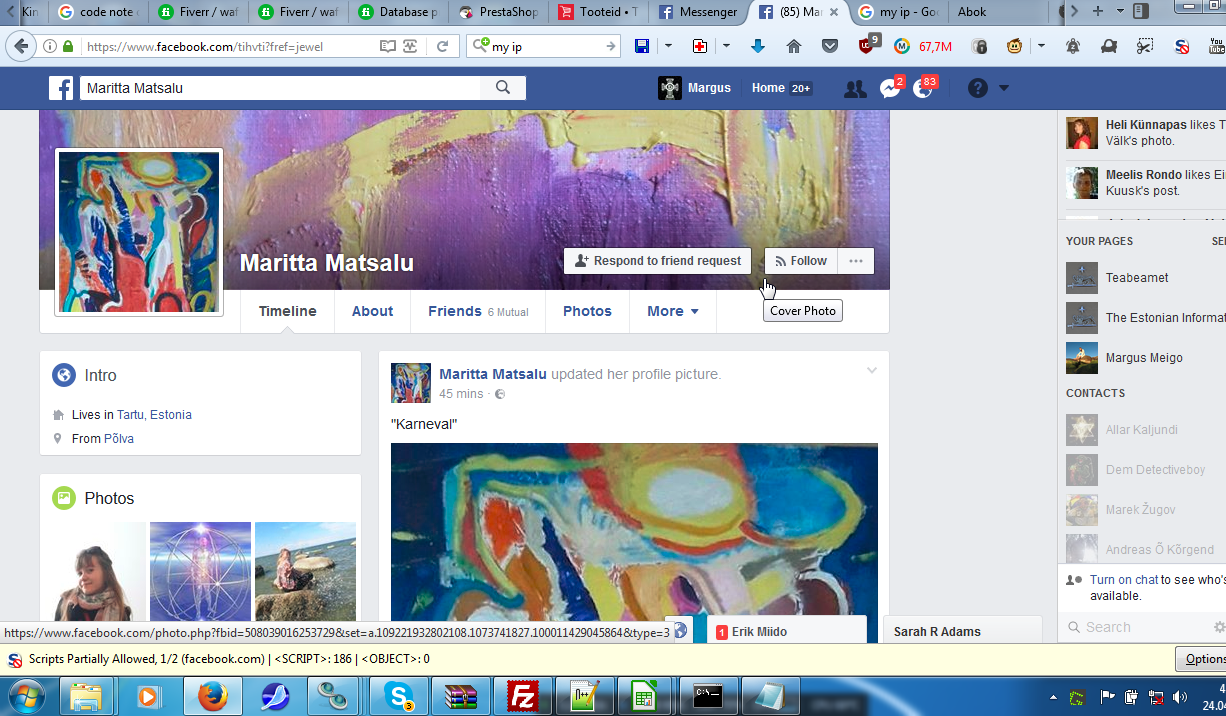Open the About profile tab
The image size is (1226, 716).
point(372,311)
